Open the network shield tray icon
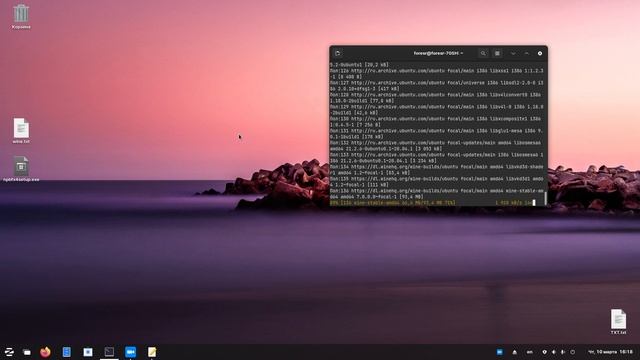 [544, 352]
